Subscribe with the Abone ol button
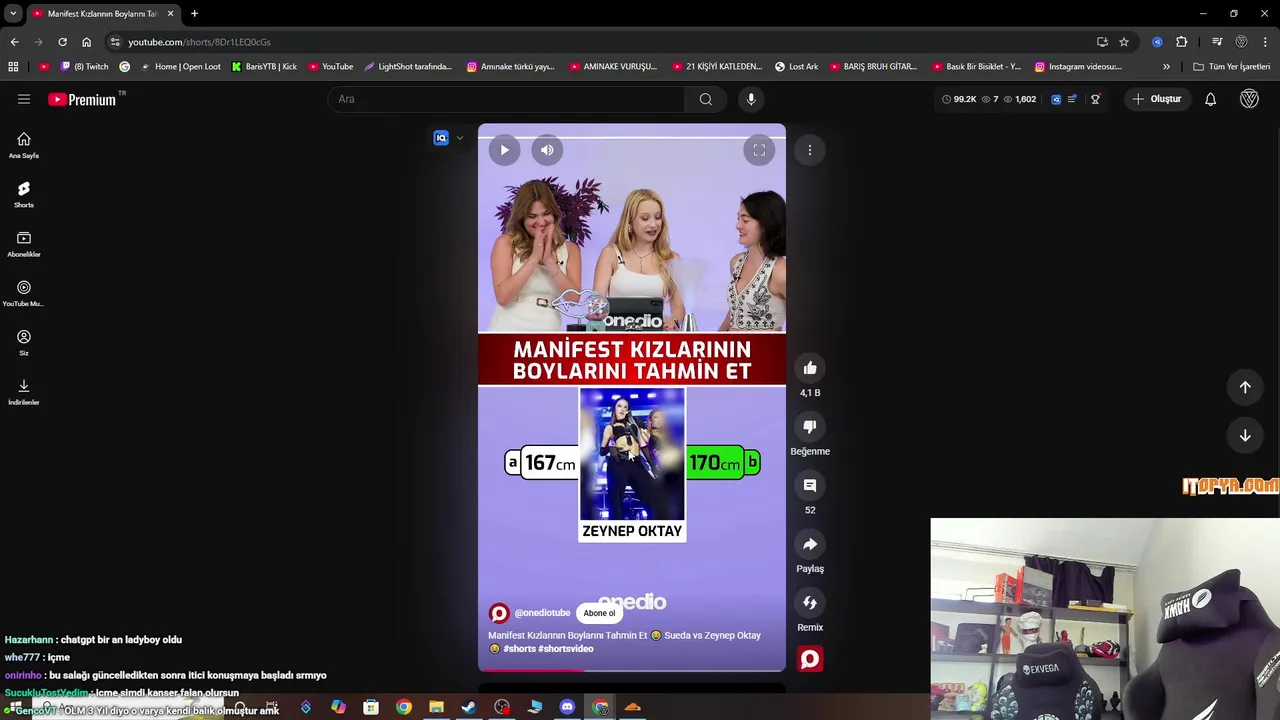Viewport: 1280px width, 720px height. tap(599, 613)
